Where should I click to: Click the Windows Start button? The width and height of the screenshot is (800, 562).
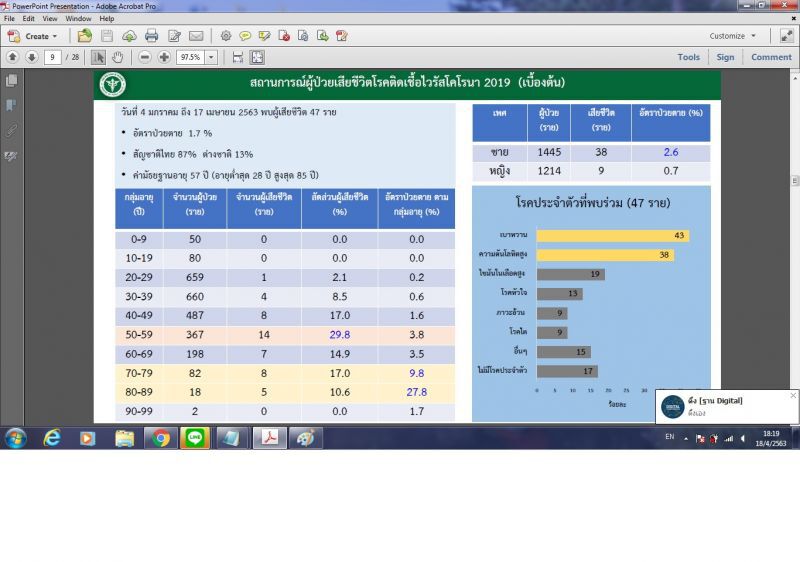coord(15,438)
